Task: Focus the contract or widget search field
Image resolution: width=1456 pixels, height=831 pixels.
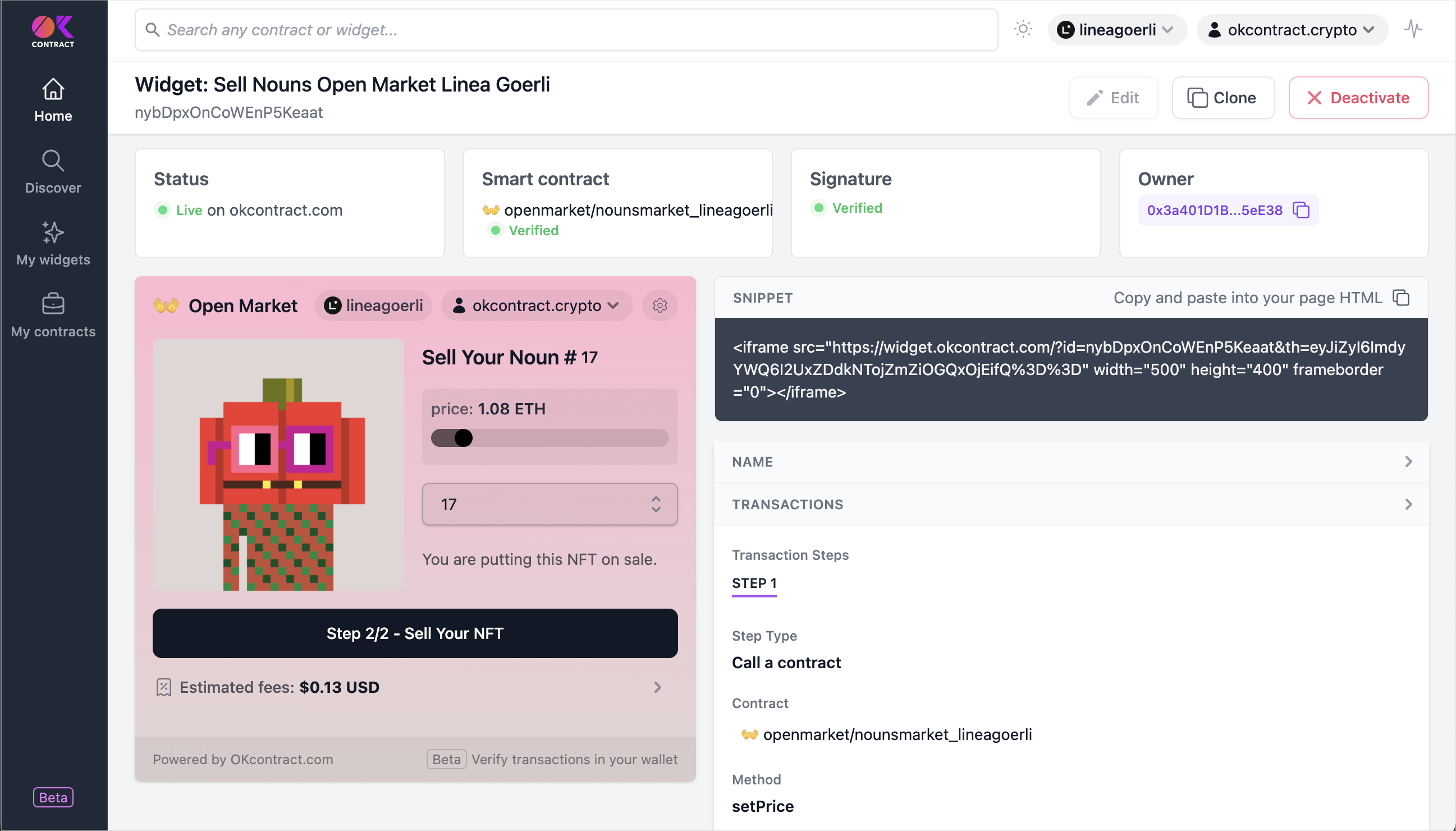Action: click(x=566, y=30)
